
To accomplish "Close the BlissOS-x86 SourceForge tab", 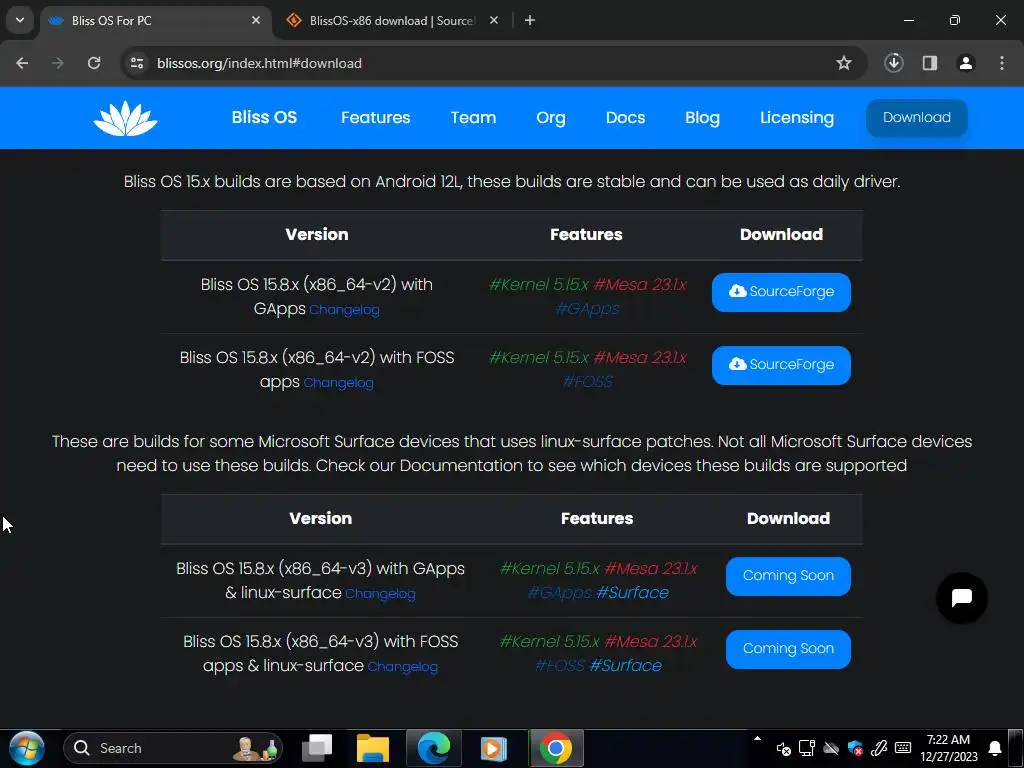I will point(494,20).
